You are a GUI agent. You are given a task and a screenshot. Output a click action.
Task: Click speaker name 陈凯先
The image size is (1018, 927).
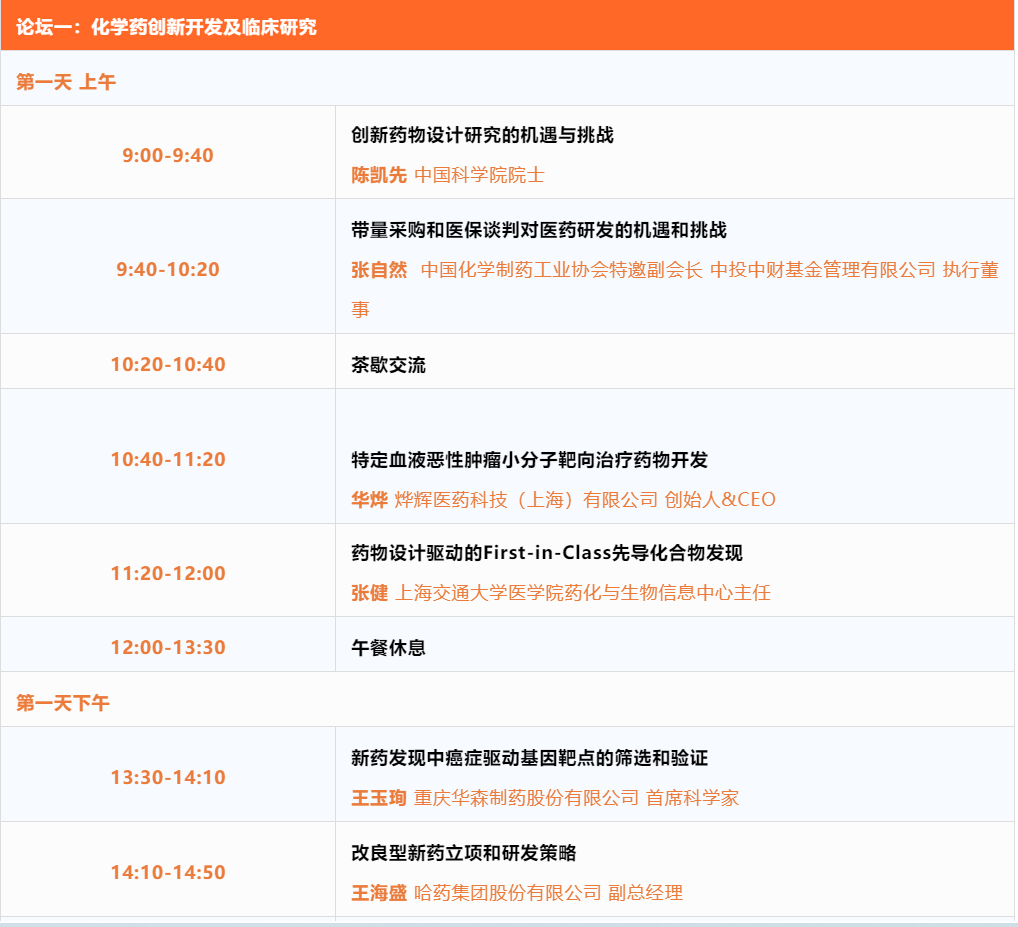(379, 175)
